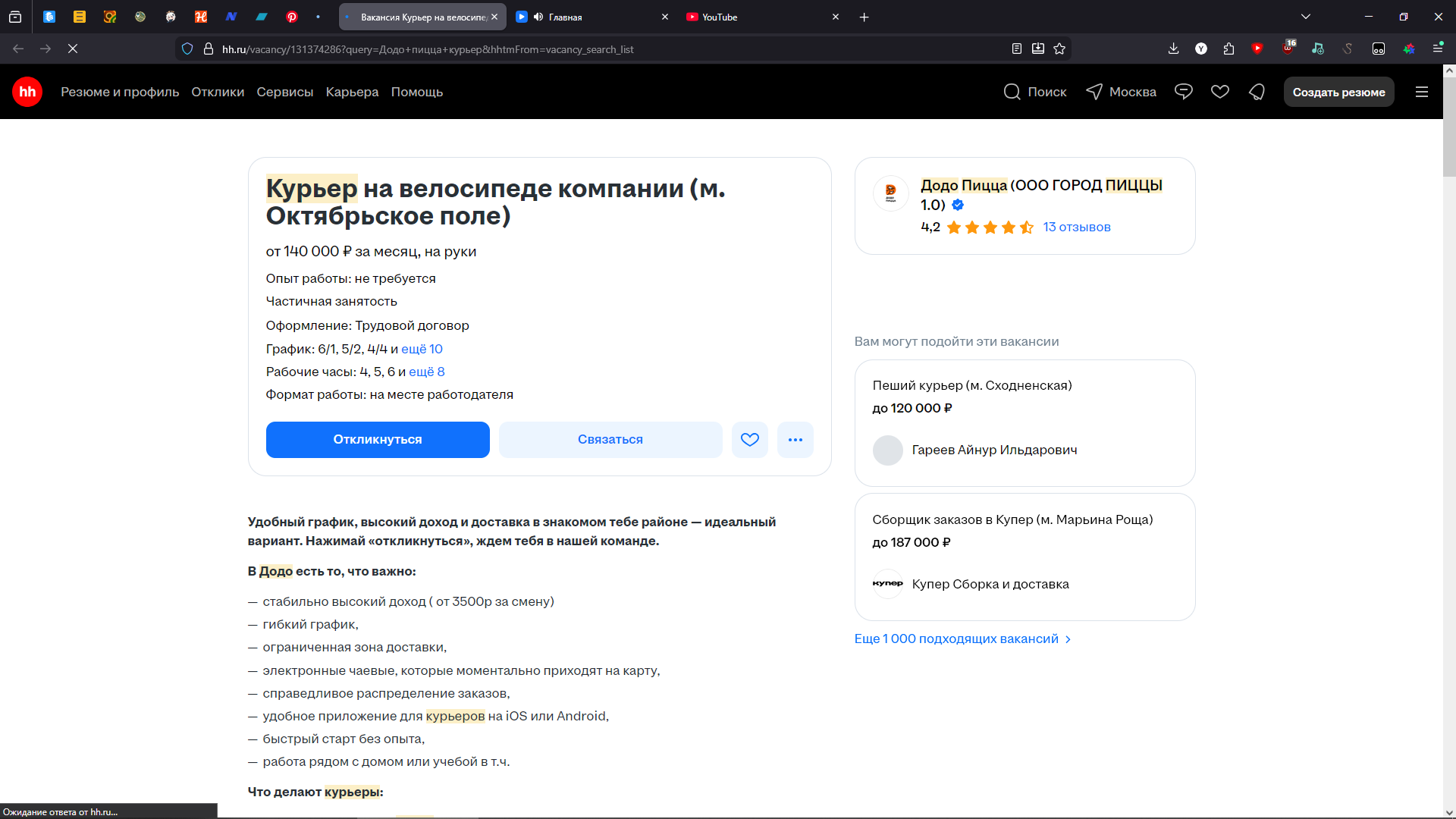Open browser downloads icon
Viewport: 1456px width, 819px height.
(x=1173, y=49)
